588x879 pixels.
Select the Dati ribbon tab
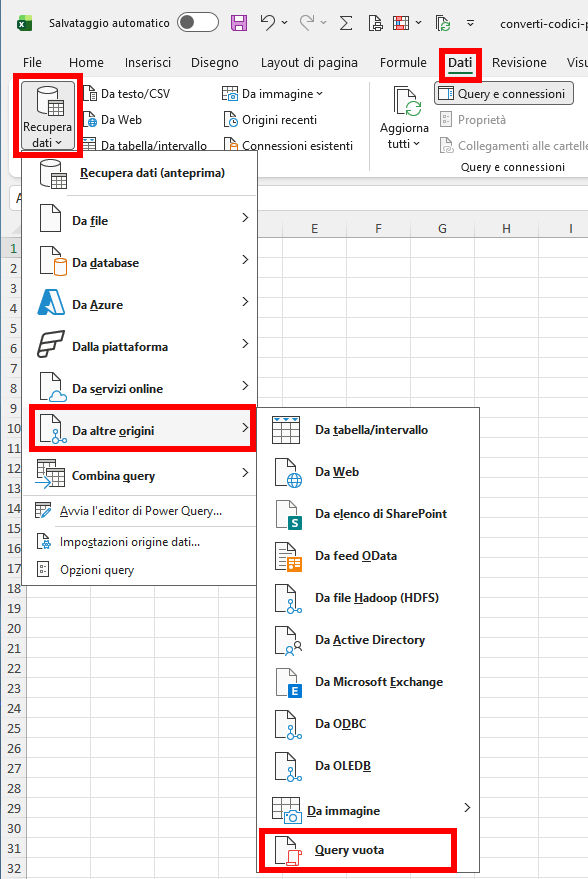click(460, 62)
